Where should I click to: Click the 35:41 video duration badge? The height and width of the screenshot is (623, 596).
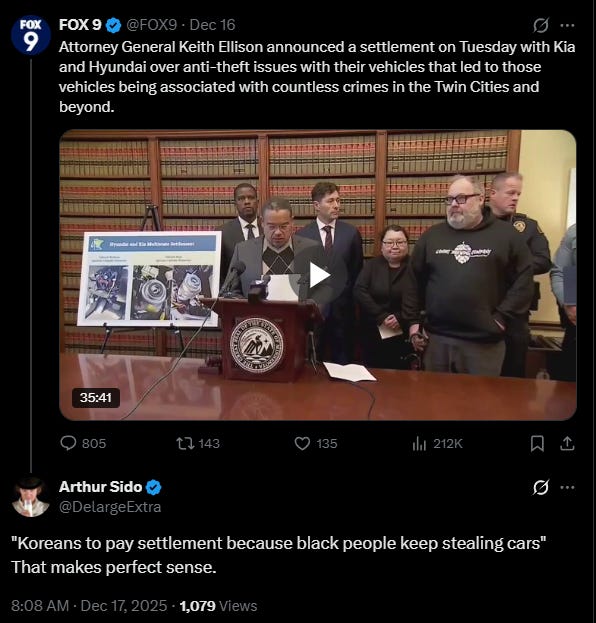(x=96, y=397)
